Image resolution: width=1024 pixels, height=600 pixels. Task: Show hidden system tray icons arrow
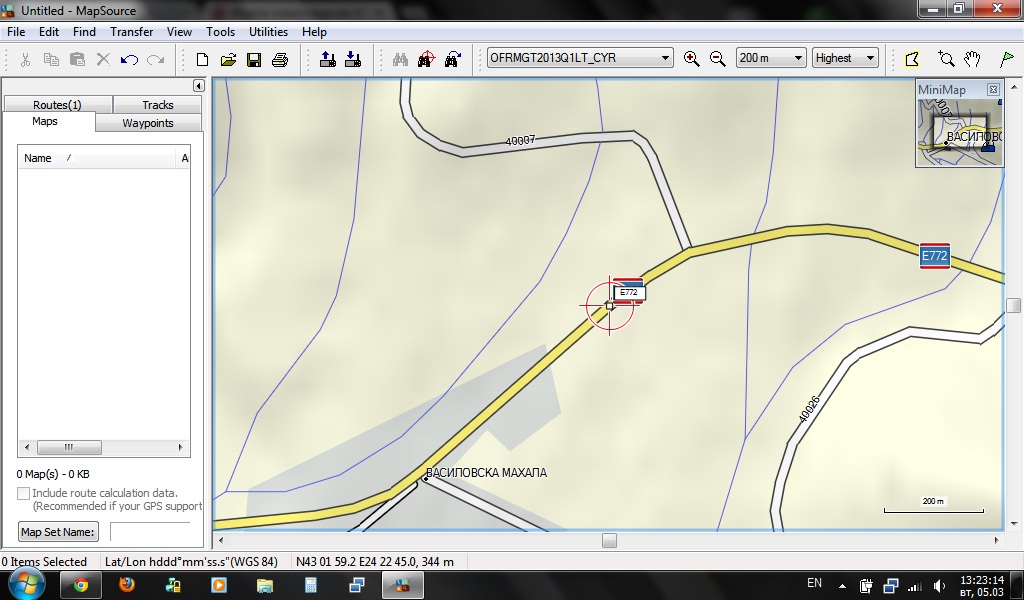tap(842, 586)
